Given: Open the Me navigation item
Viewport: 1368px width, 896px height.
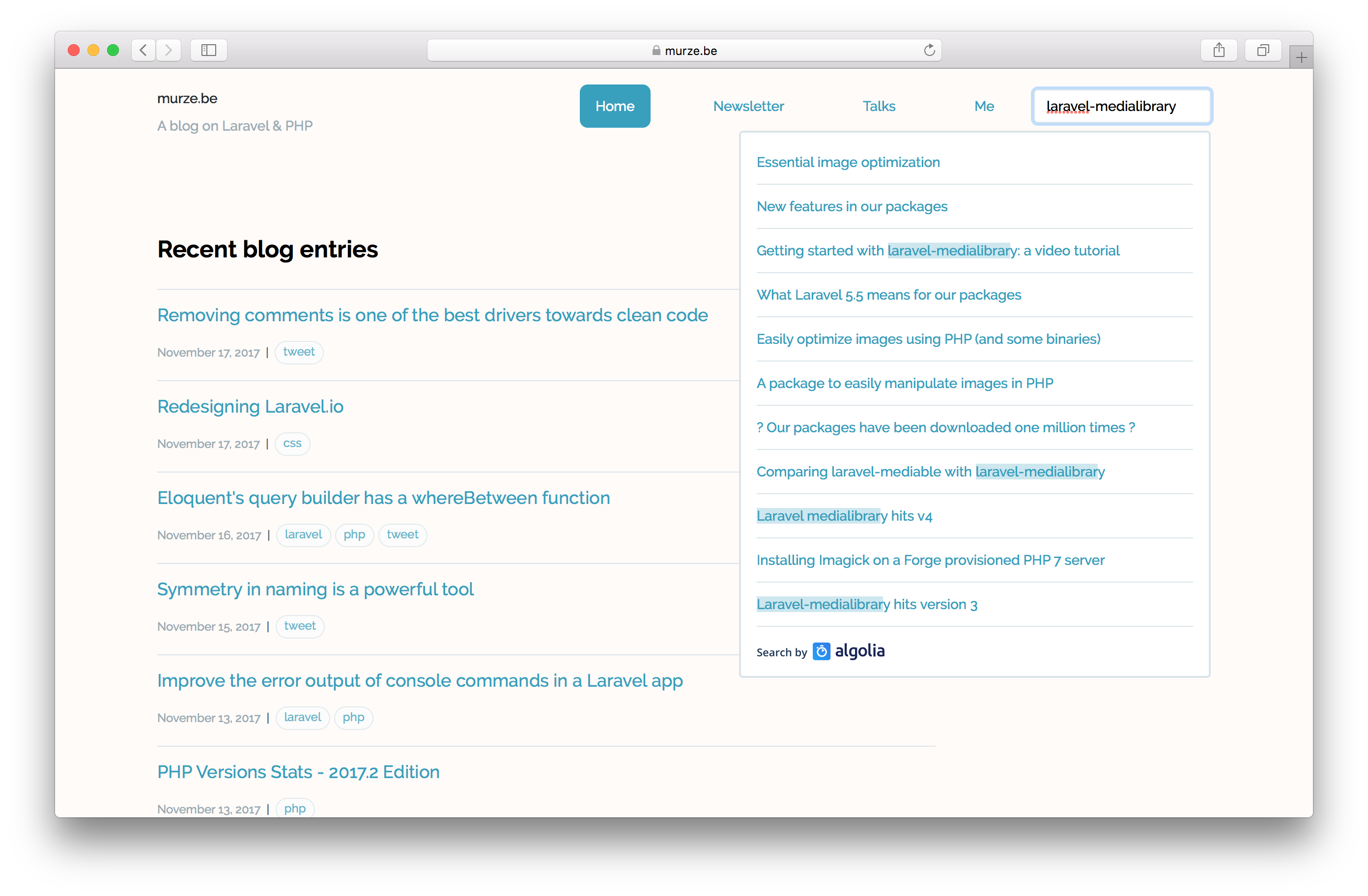Looking at the screenshot, I should point(984,106).
